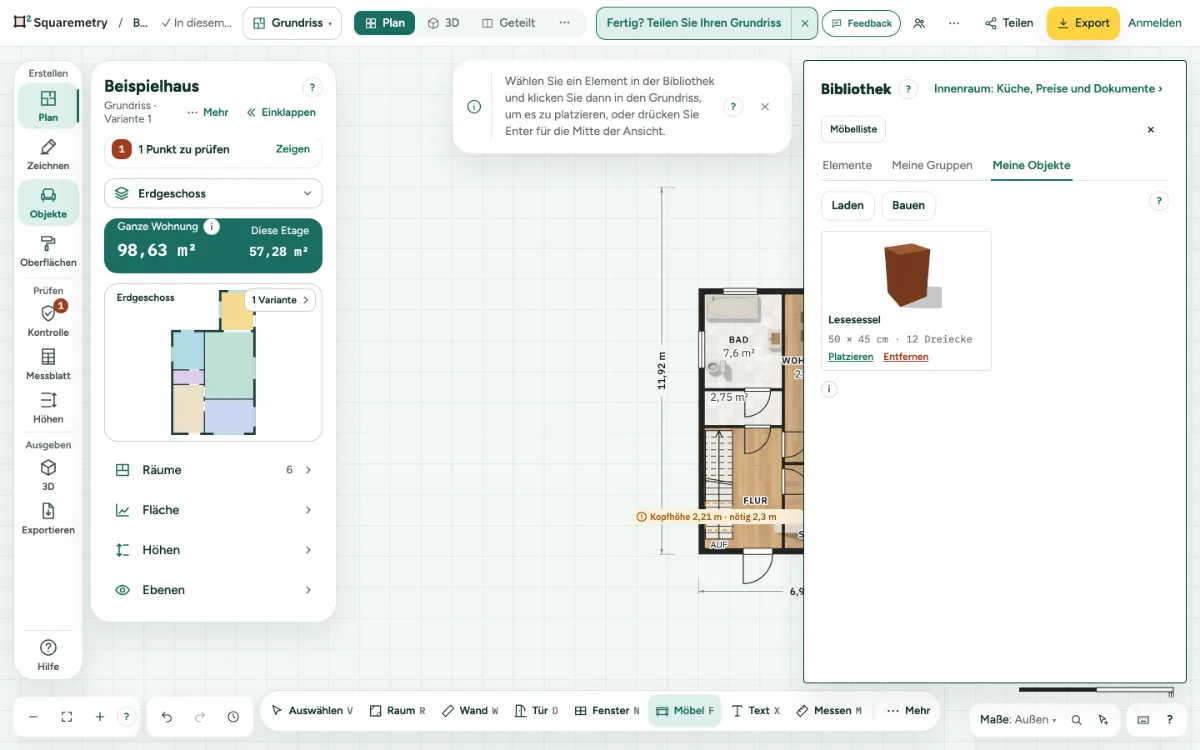Expand the Räume section

pos(213,470)
